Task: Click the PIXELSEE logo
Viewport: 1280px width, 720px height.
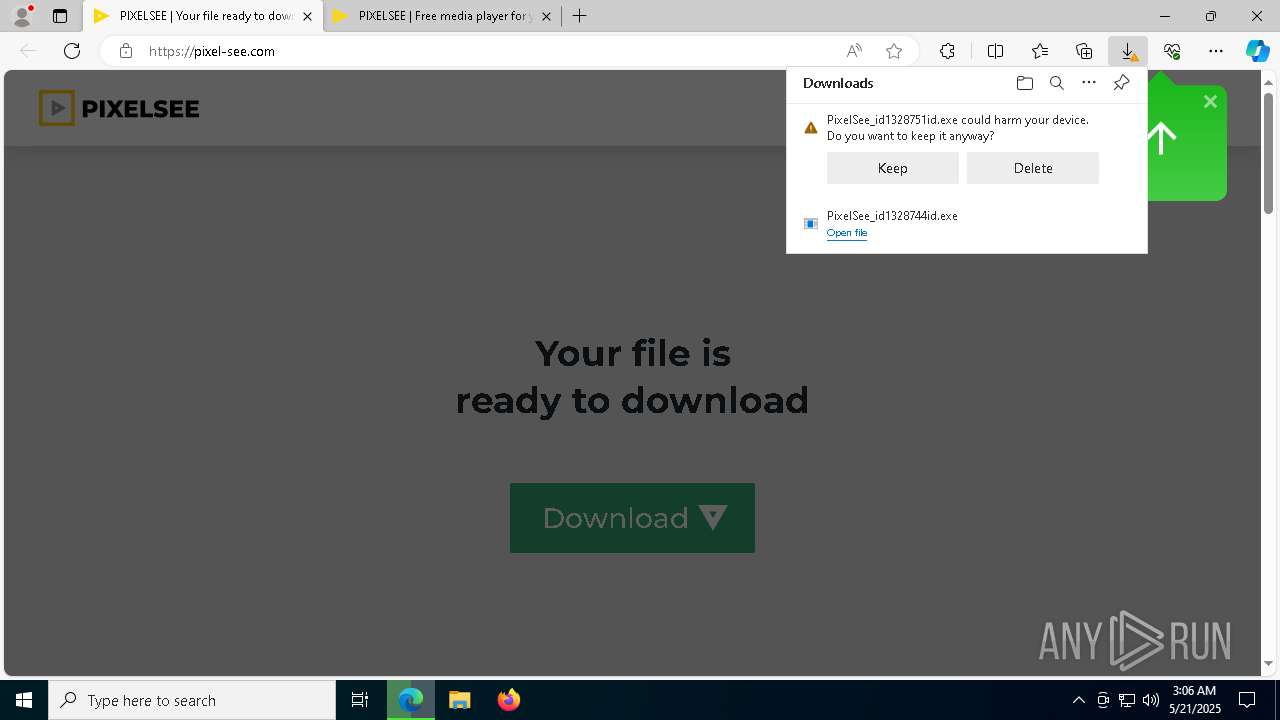Action: pyautogui.click(x=119, y=108)
